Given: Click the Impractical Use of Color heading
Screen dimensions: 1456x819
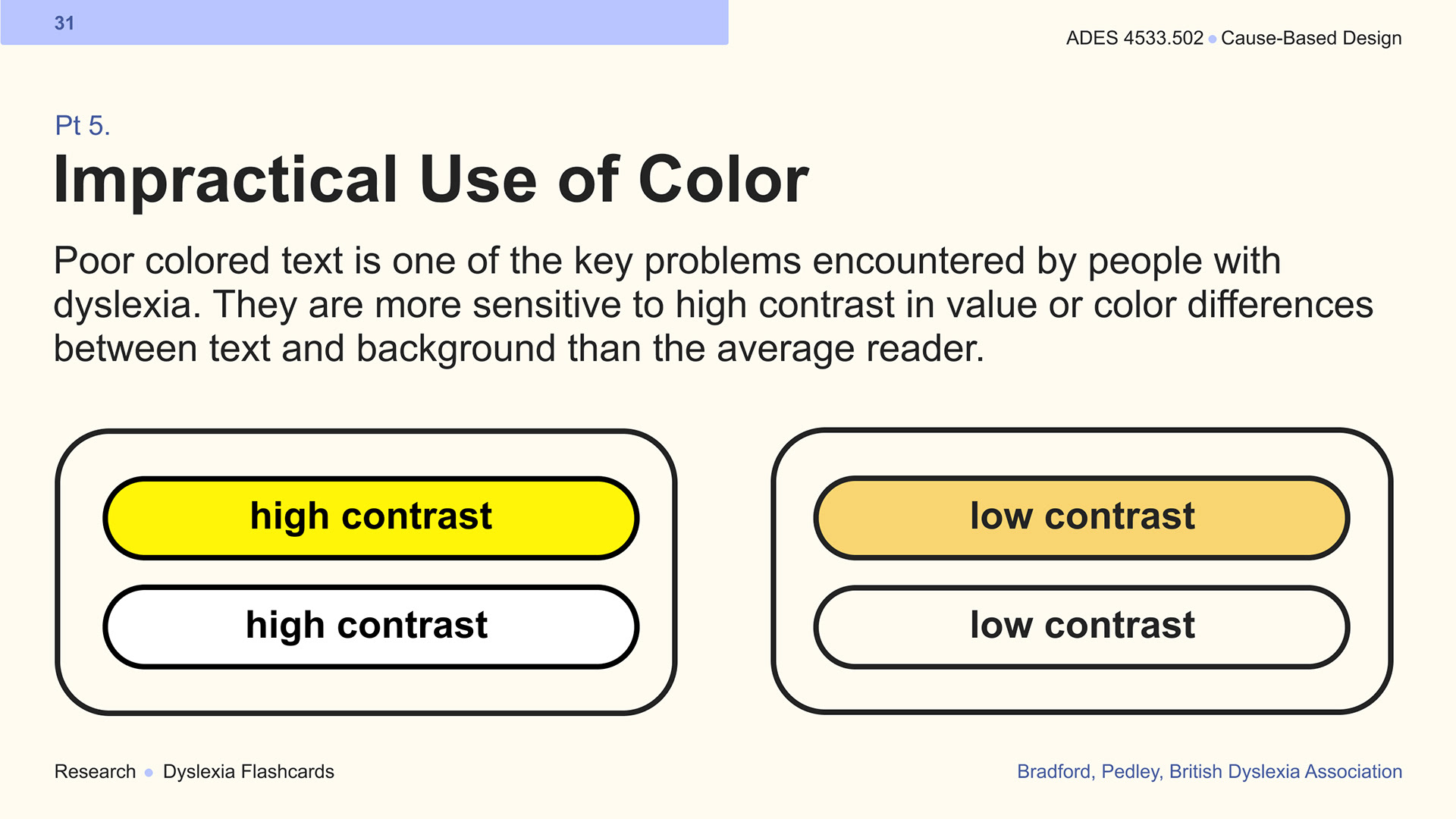Looking at the screenshot, I should pos(431,180).
